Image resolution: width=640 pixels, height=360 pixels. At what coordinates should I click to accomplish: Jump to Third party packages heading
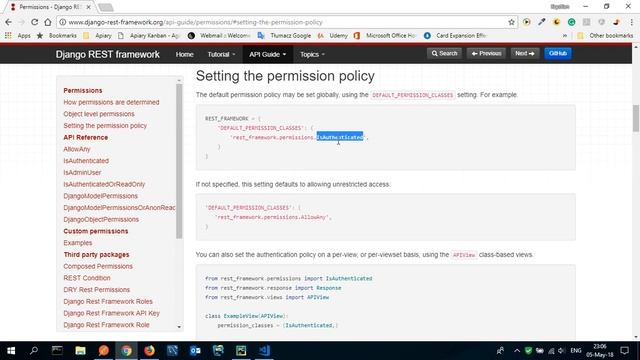pos(96,255)
